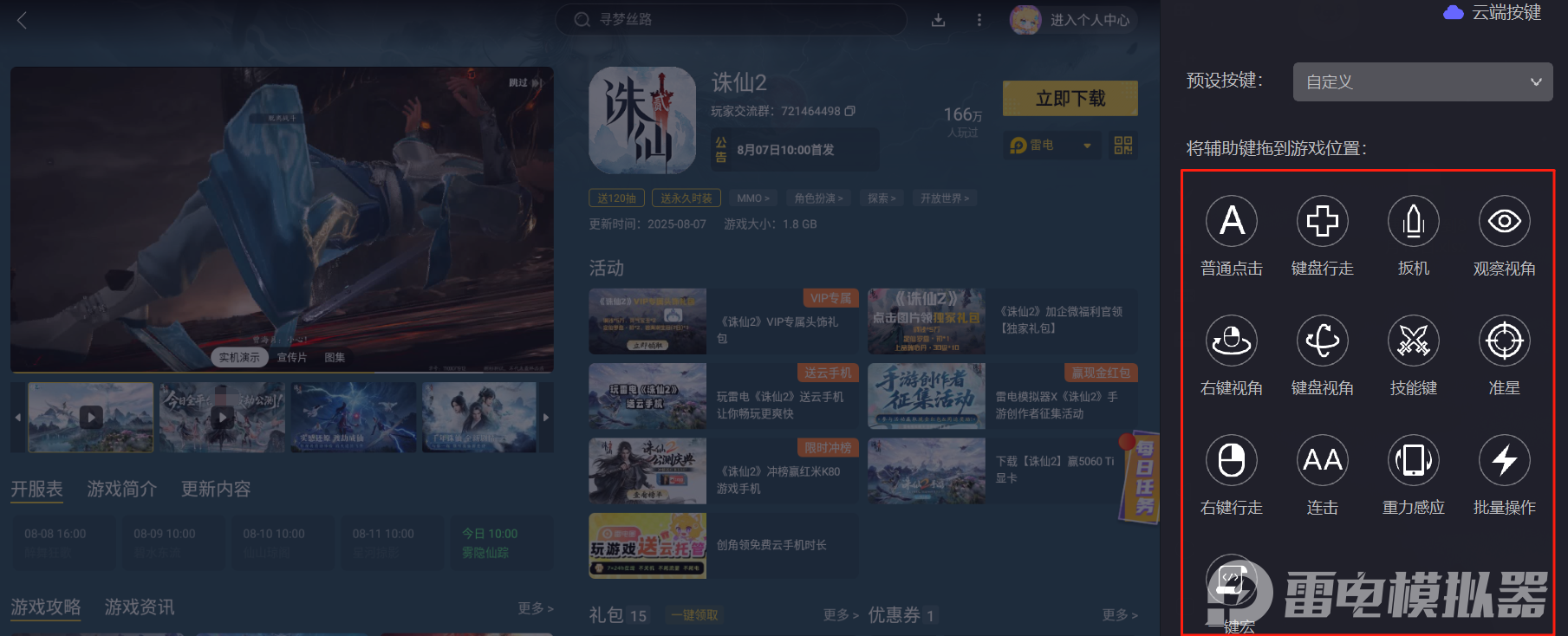The image size is (1568, 636).
Task: Copy the player group number 721464498
Action: pos(850,111)
